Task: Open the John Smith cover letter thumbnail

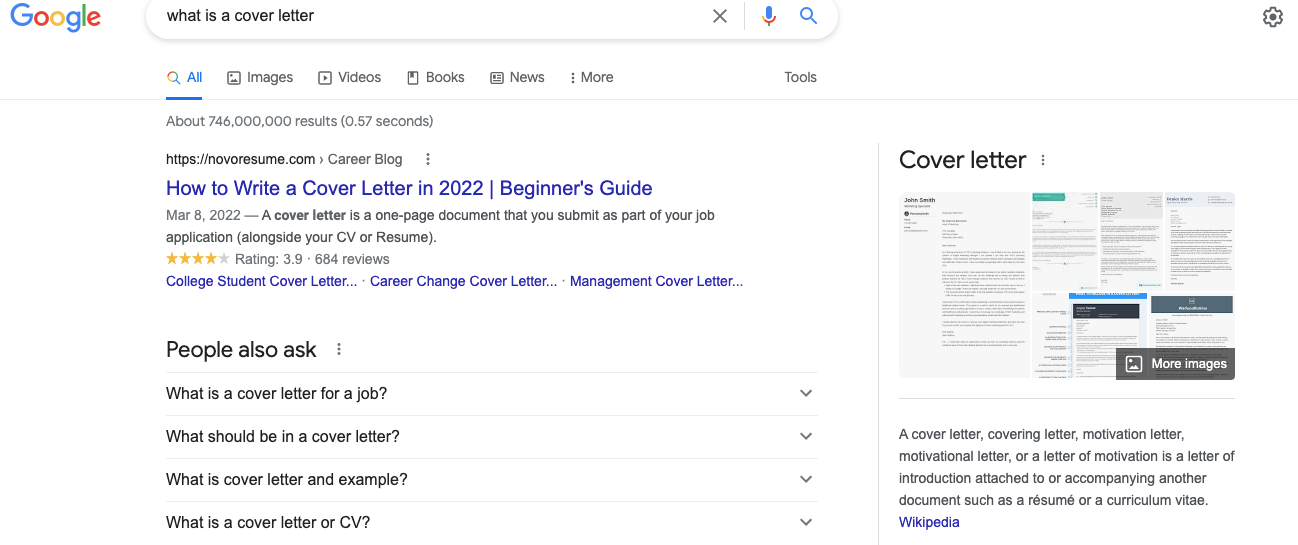Action: pyautogui.click(x=964, y=285)
